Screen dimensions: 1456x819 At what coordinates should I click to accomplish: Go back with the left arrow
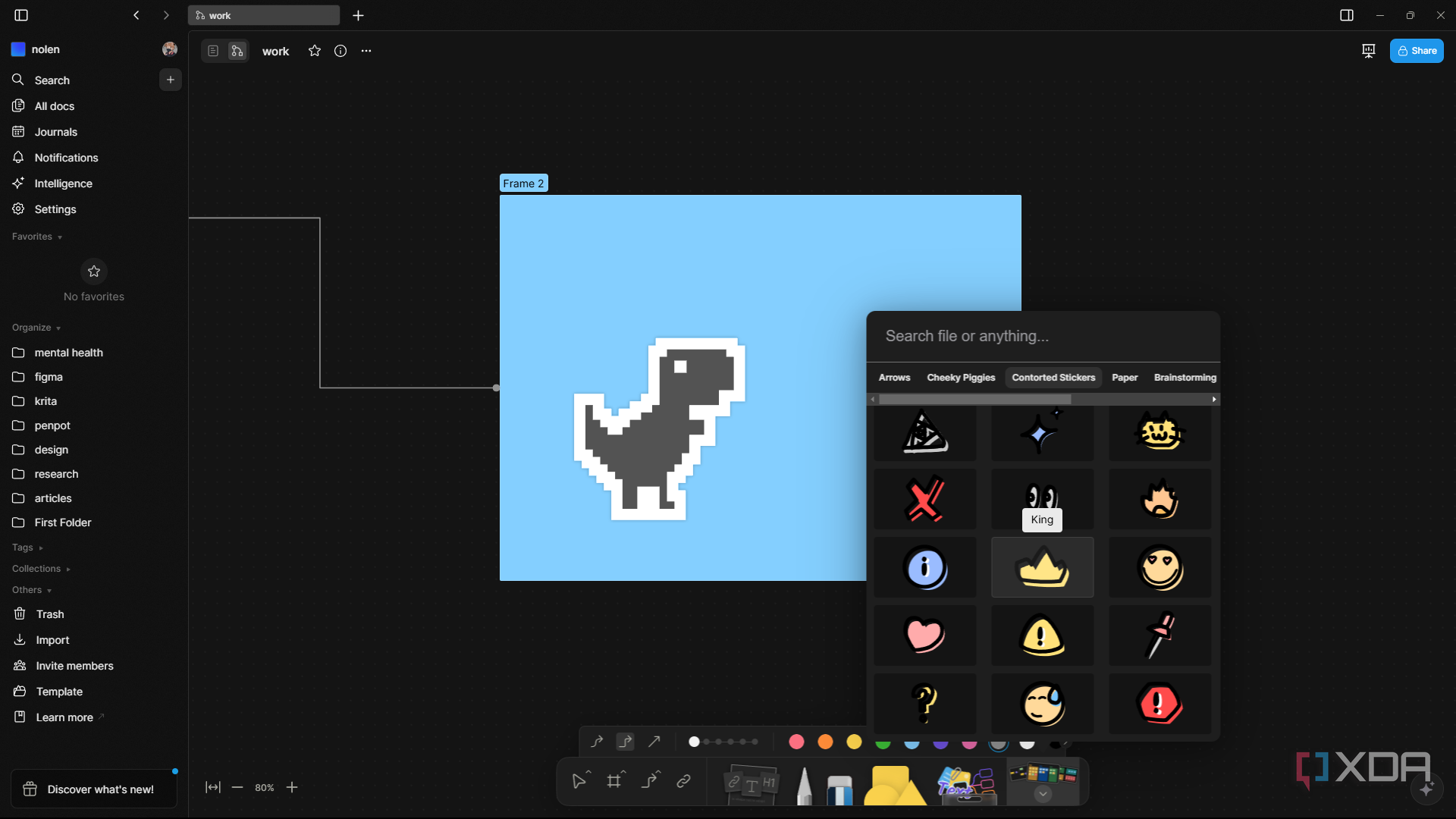pyautogui.click(x=136, y=15)
